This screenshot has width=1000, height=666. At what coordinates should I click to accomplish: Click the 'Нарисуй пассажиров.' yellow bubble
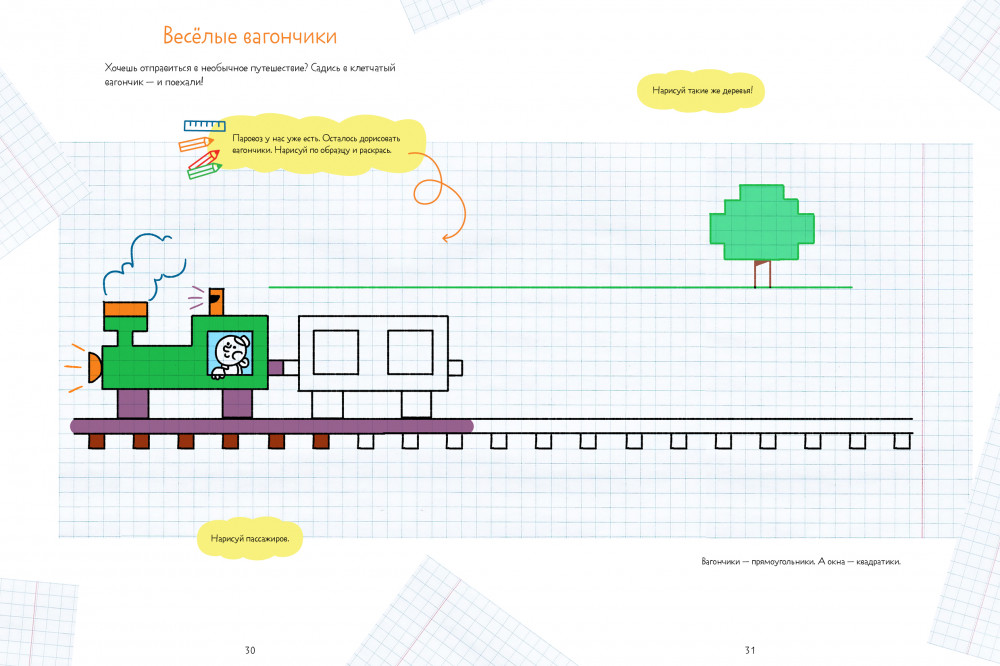(x=250, y=538)
